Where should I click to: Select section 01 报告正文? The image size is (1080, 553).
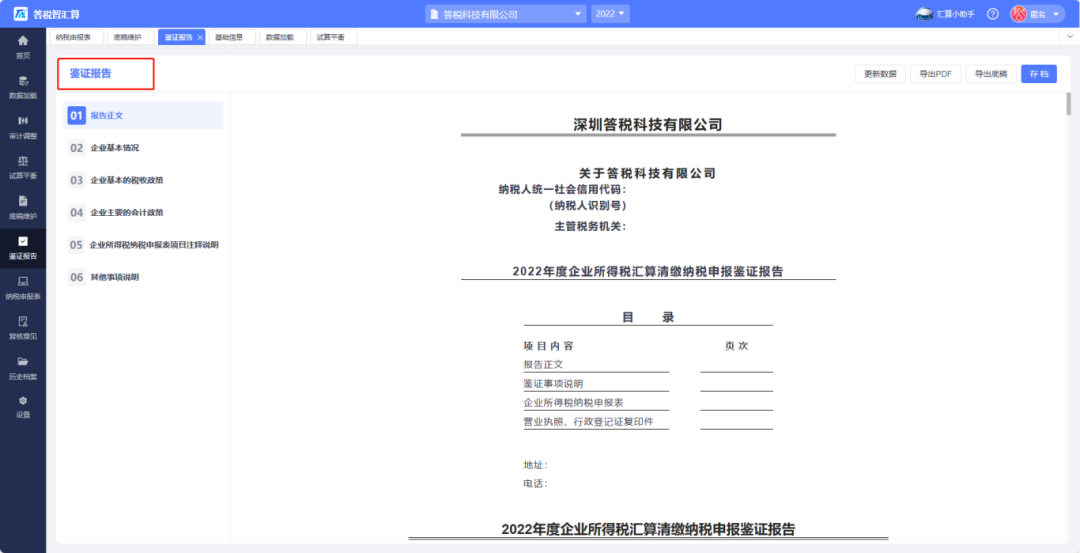click(x=143, y=116)
